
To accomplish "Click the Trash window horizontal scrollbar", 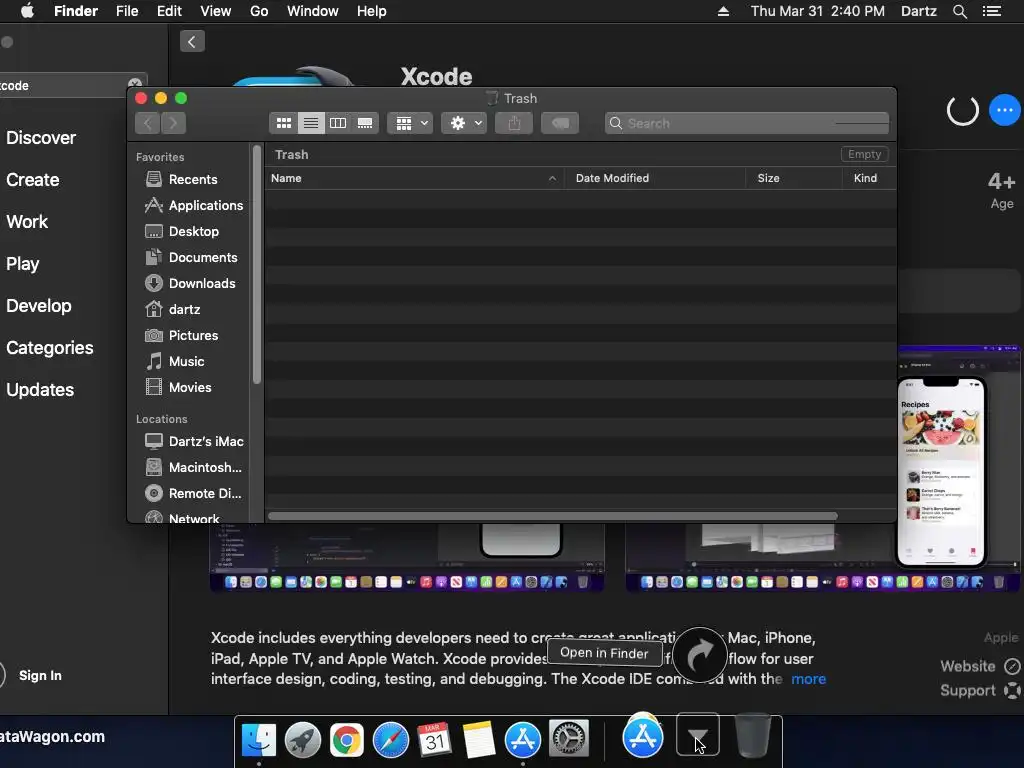I will pos(552,516).
